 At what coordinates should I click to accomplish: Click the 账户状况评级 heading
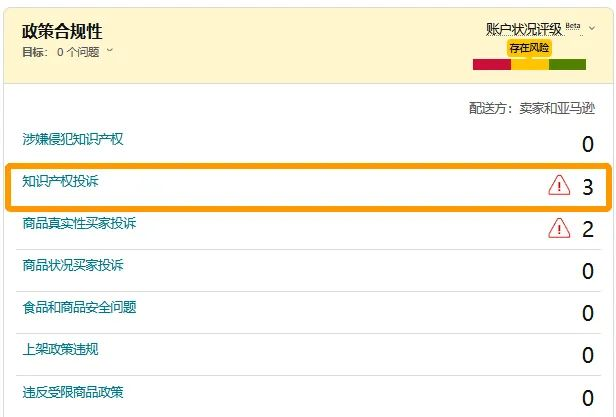click(524, 30)
